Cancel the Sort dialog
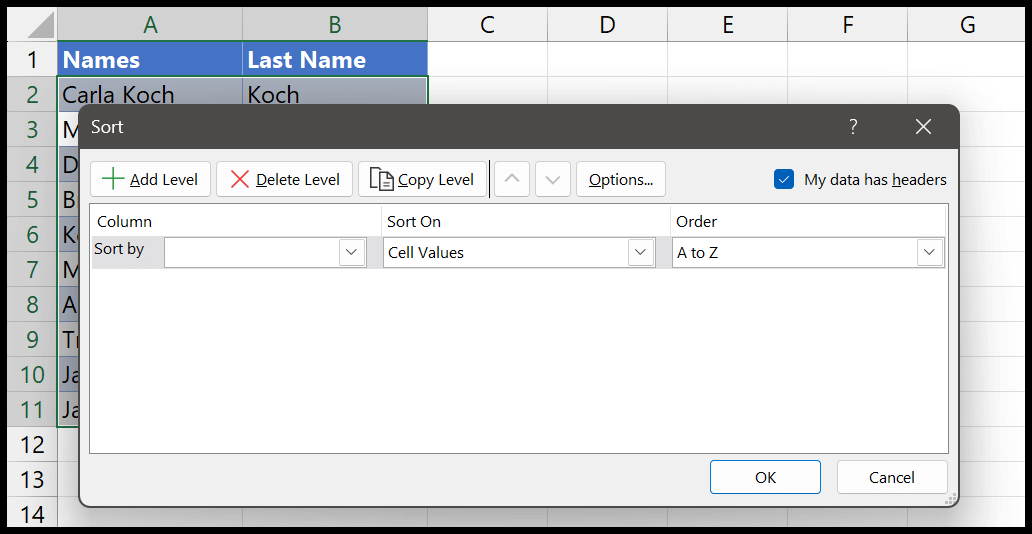1032x534 pixels. click(892, 477)
